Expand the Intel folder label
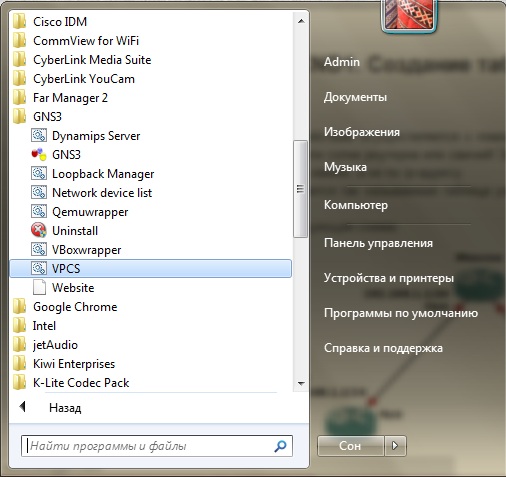The height and width of the screenshot is (477, 506). point(44,326)
